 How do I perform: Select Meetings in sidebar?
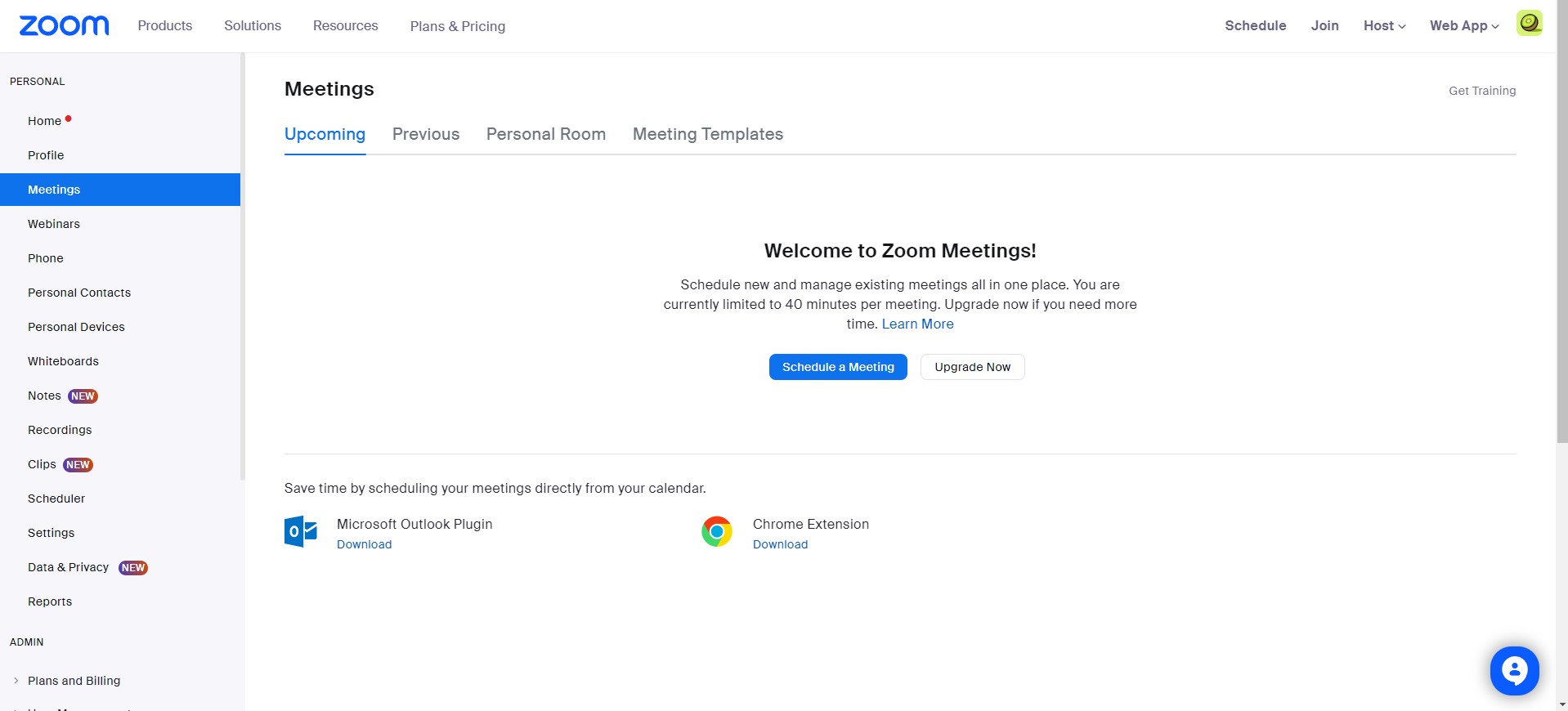[x=120, y=190]
